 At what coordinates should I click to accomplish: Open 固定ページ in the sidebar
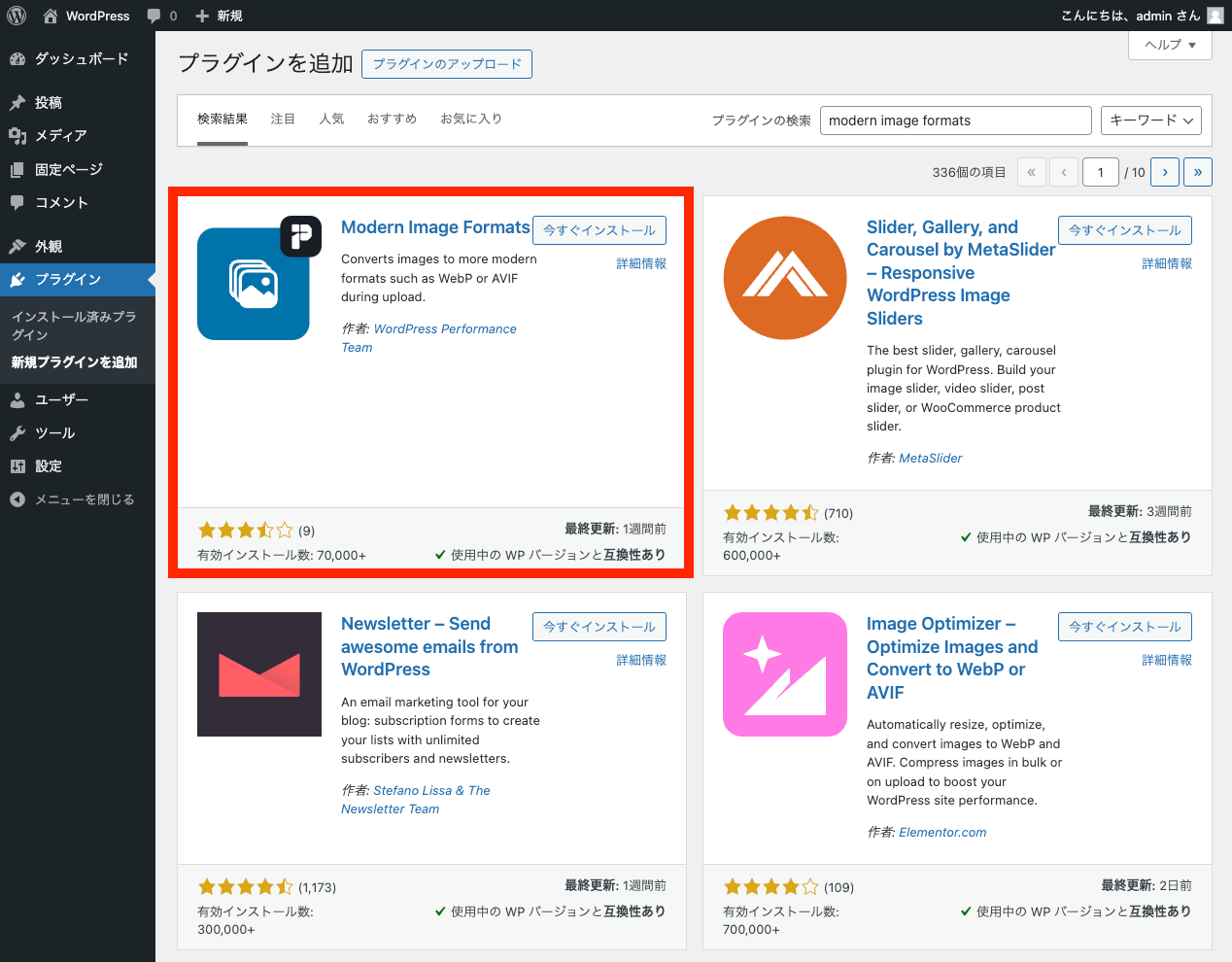[78, 170]
